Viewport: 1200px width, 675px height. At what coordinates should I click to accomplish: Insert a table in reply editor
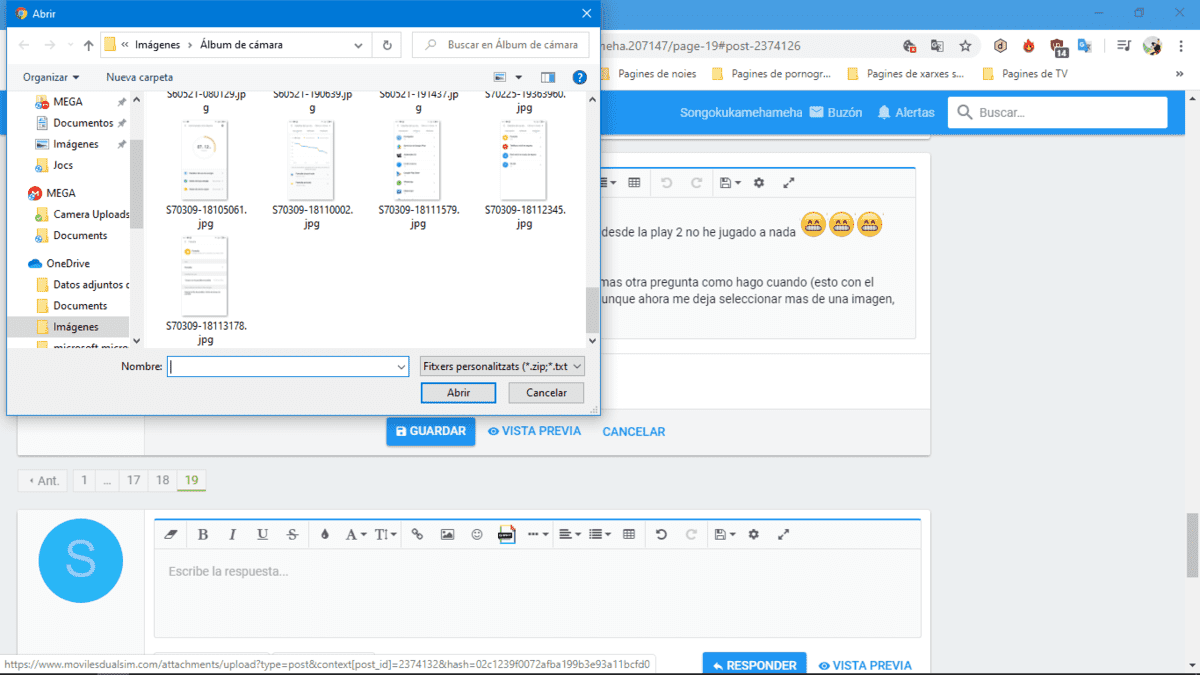coord(629,535)
